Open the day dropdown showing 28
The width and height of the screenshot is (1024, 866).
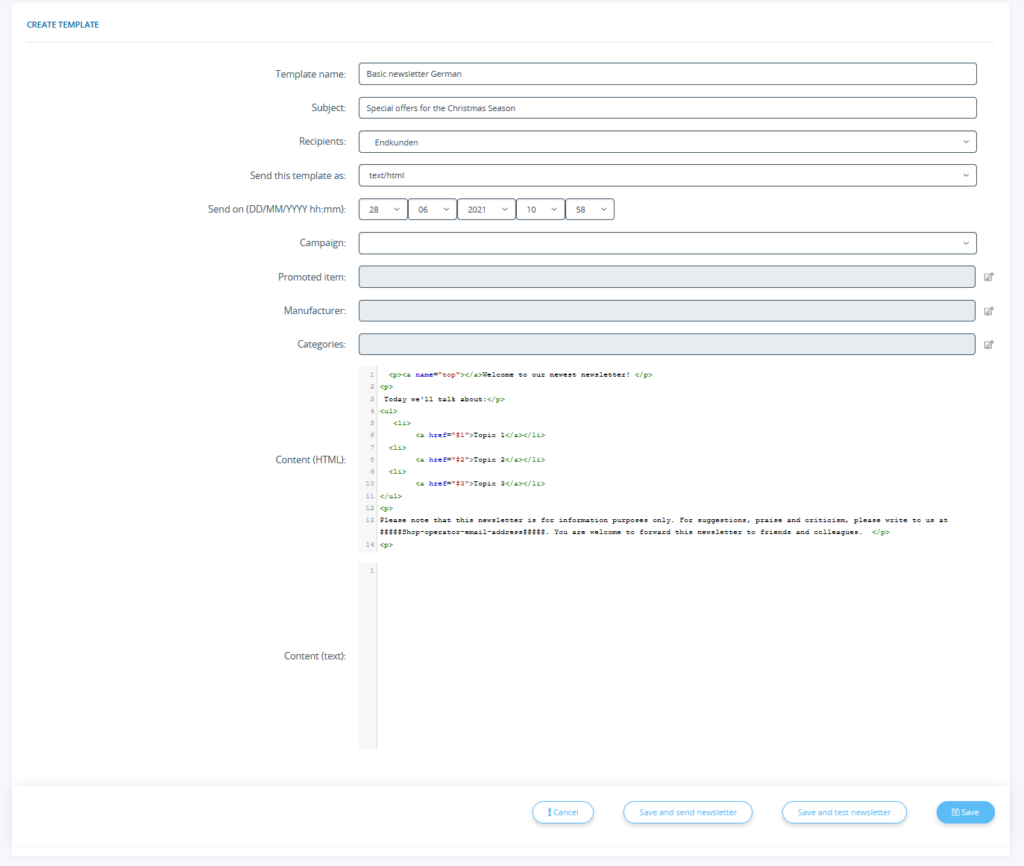385,209
